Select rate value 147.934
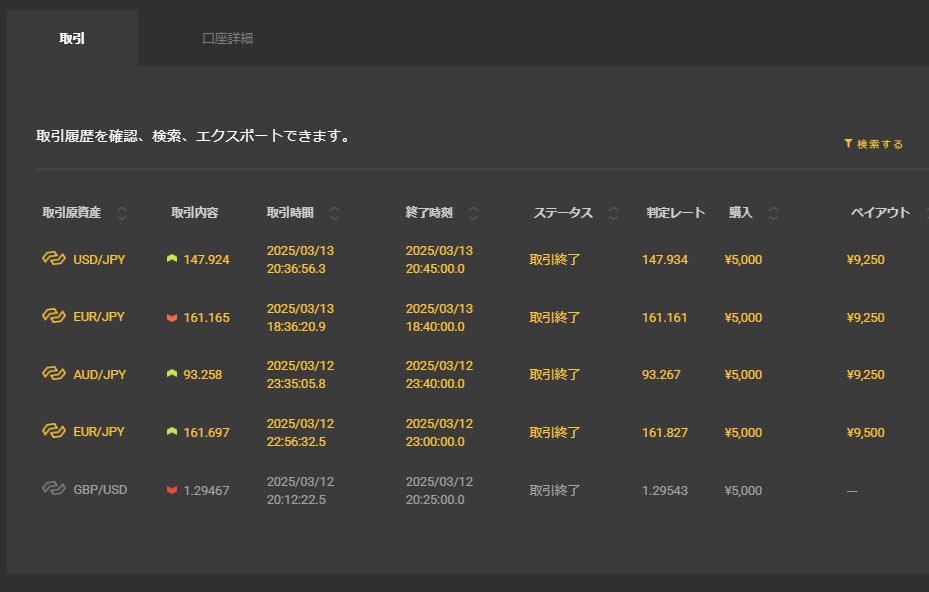This screenshot has width=929, height=592. (x=665, y=260)
